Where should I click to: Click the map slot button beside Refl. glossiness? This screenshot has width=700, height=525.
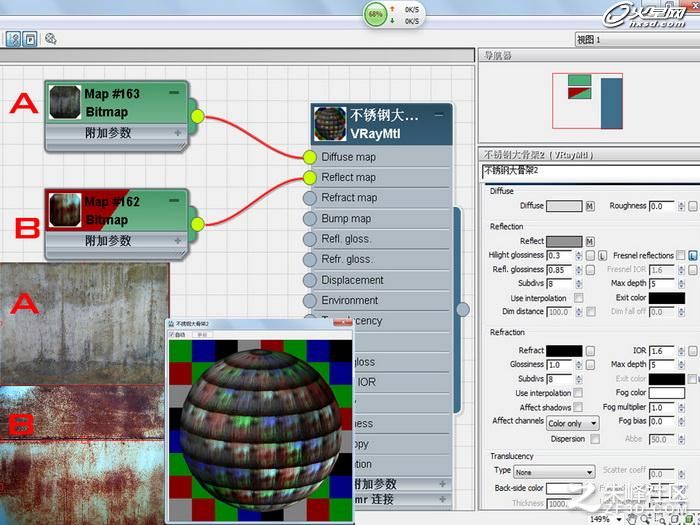pyautogui.click(x=590, y=270)
